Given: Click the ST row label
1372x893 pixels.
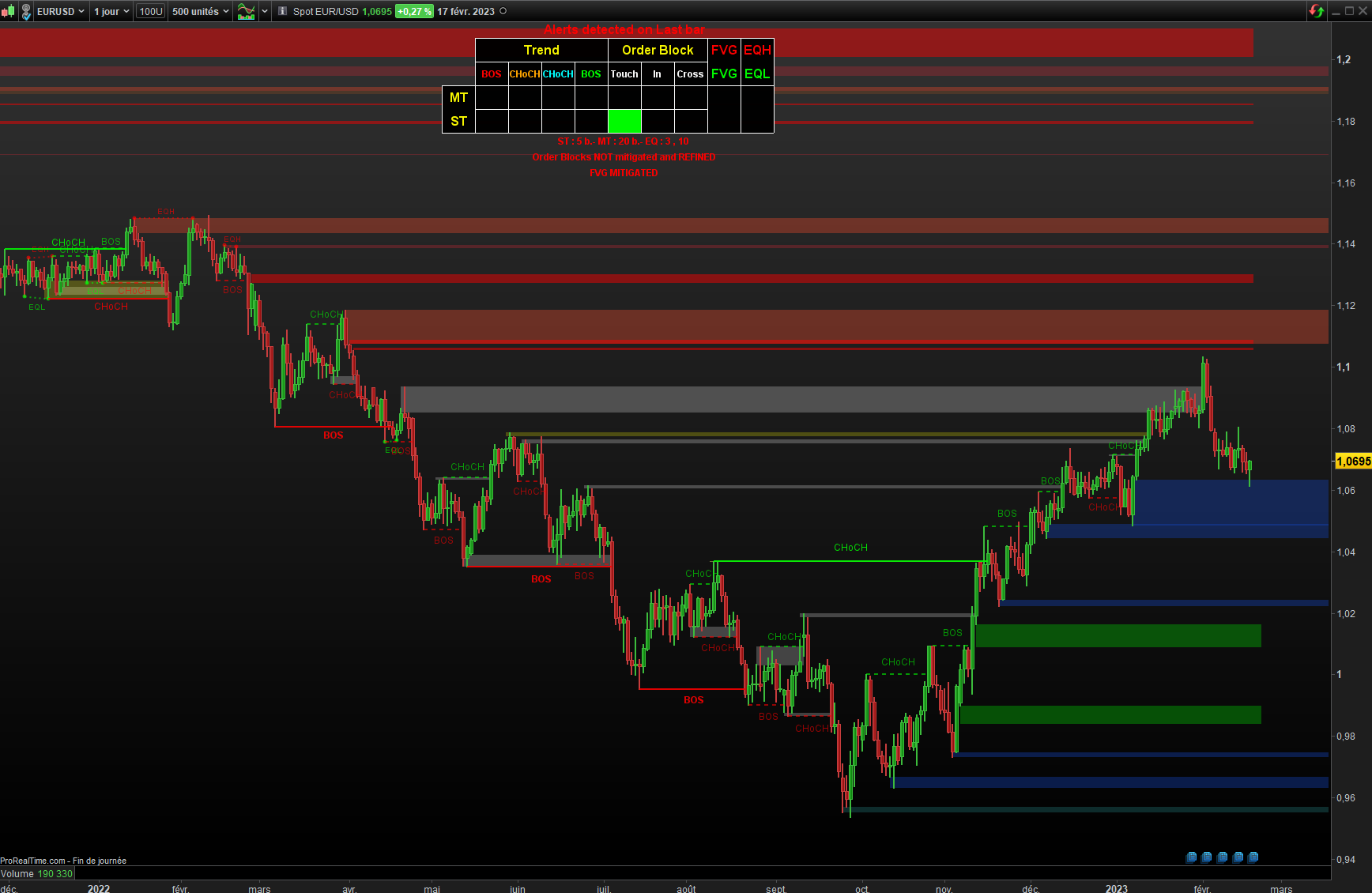Looking at the screenshot, I should (x=458, y=121).
